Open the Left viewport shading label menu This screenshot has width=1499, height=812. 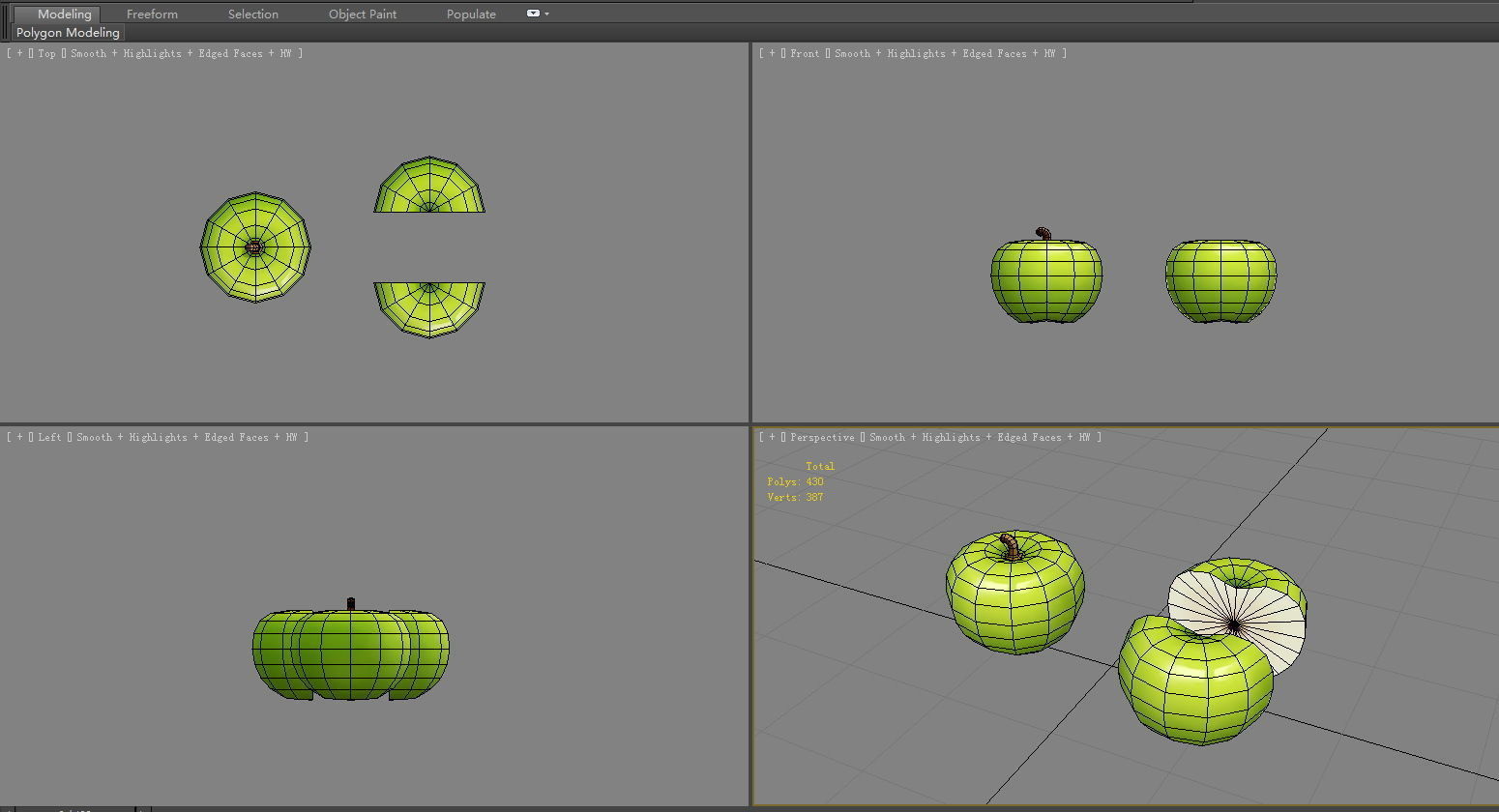[x=187, y=437]
